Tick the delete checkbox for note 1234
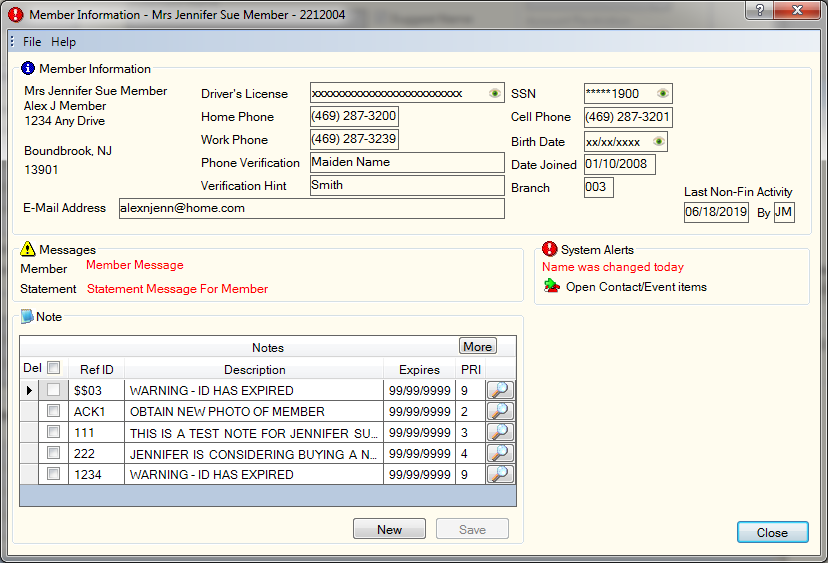The width and height of the screenshot is (828, 563). coord(53,474)
